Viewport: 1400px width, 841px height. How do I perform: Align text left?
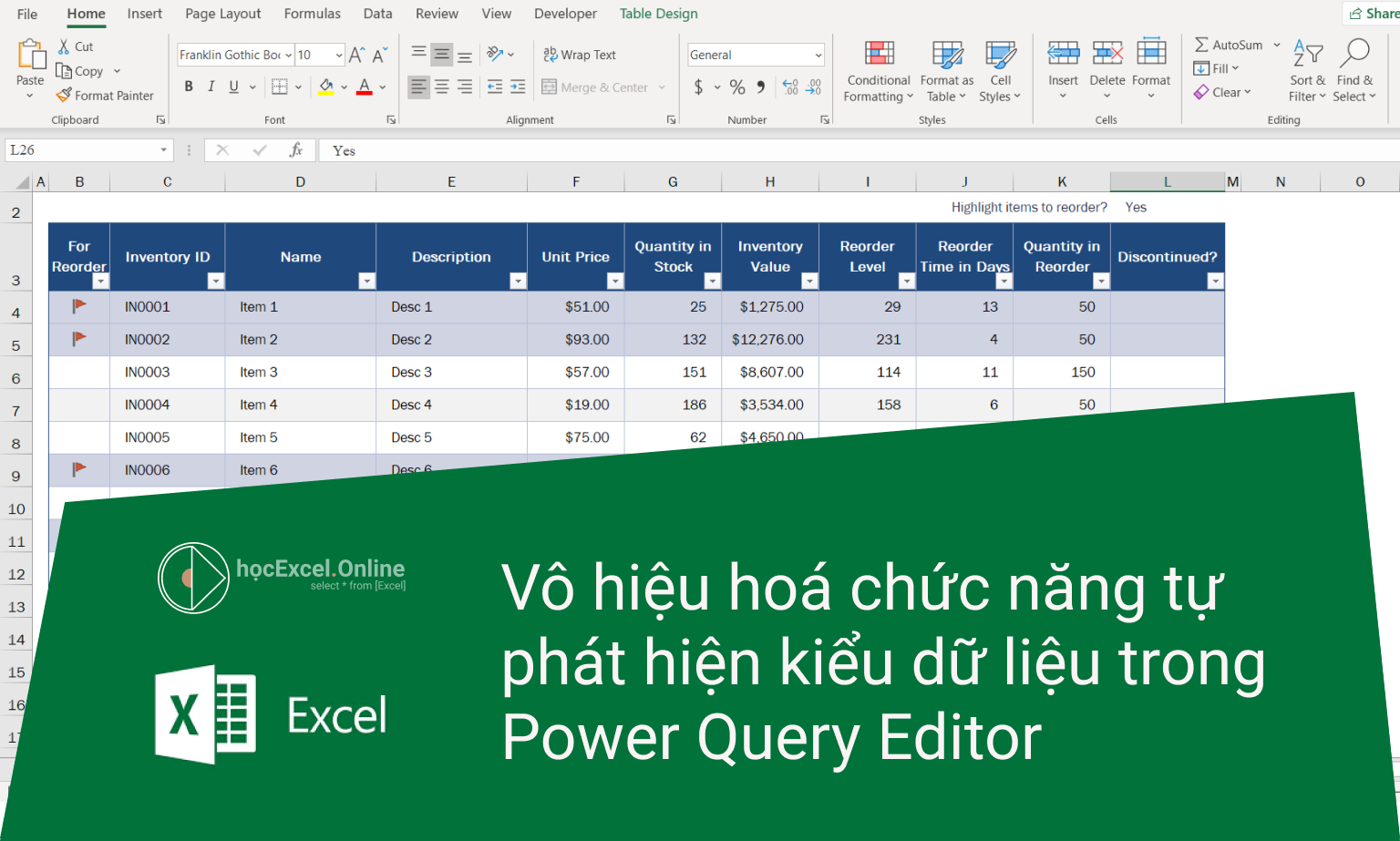(x=418, y=87)
